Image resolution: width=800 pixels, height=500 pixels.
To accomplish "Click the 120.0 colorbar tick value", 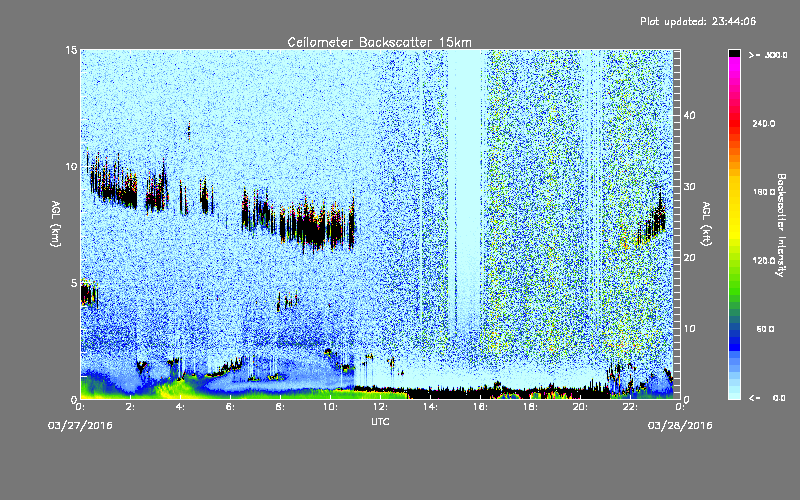I will (x=764, y=261).
